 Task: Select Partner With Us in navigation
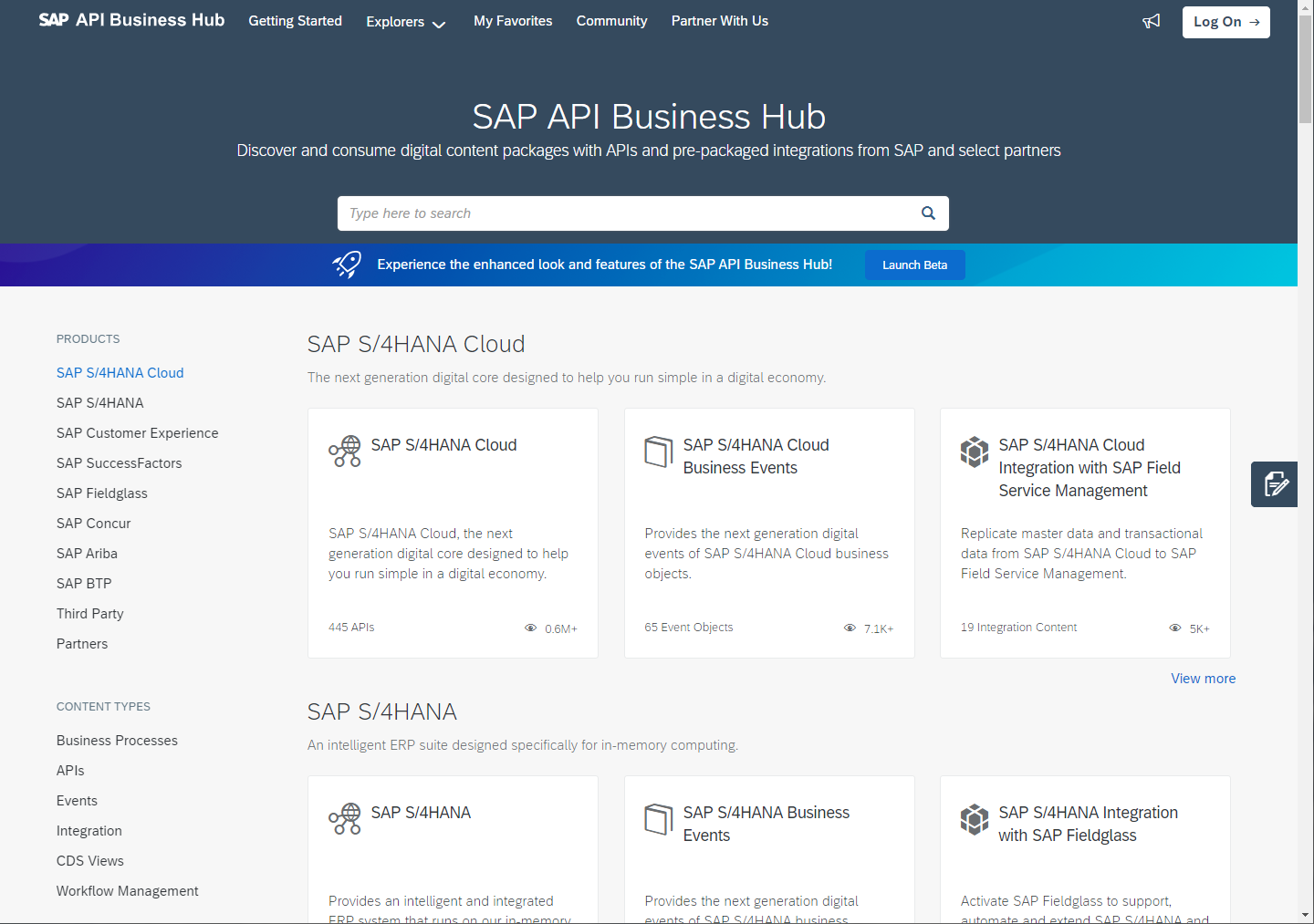point(720,21)
